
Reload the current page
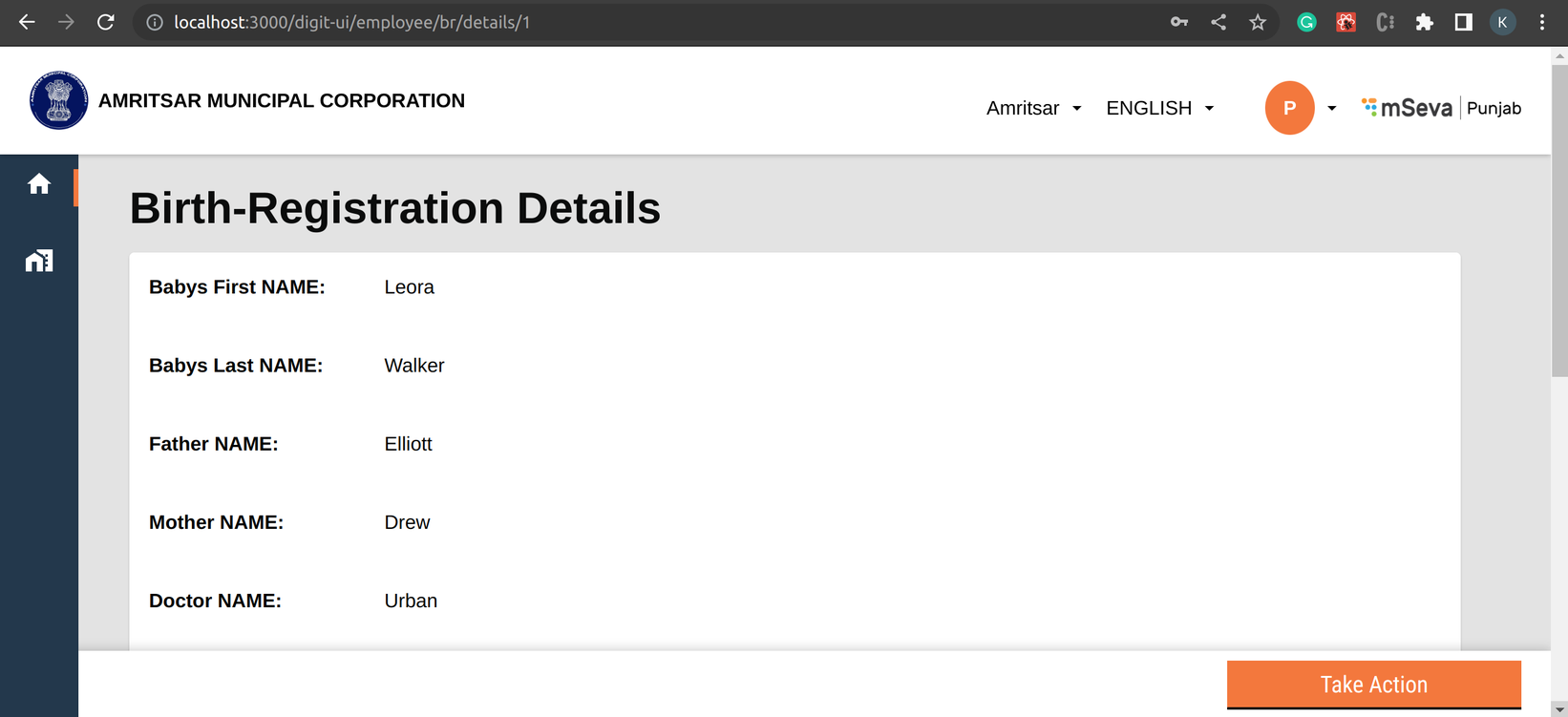pyautogui.click(x=106, y=22)
